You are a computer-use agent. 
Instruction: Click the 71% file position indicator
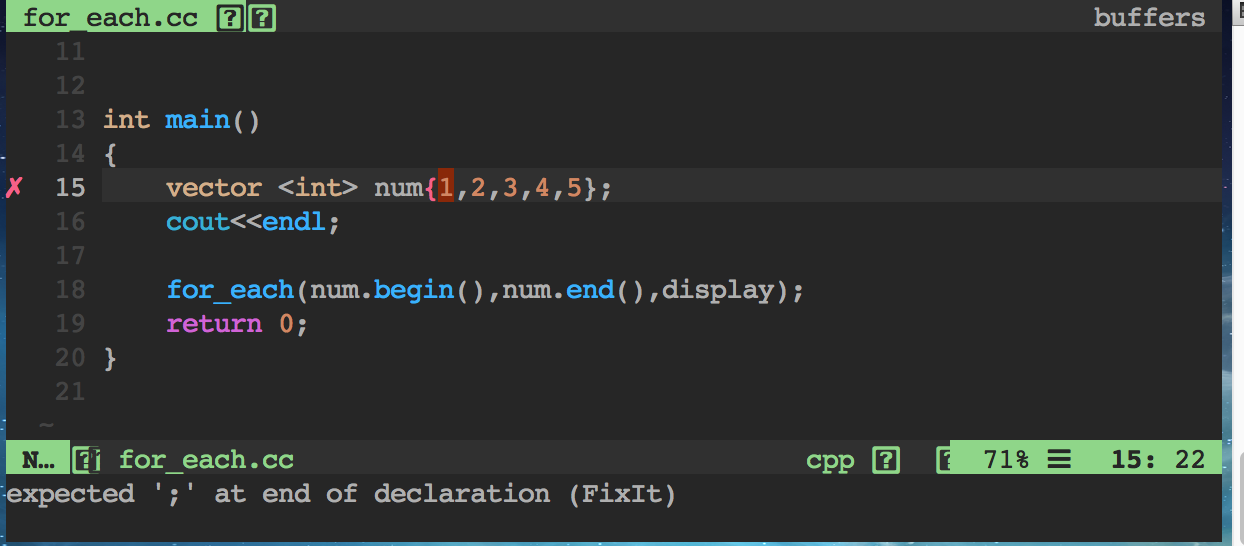(x=1006, y=460)
